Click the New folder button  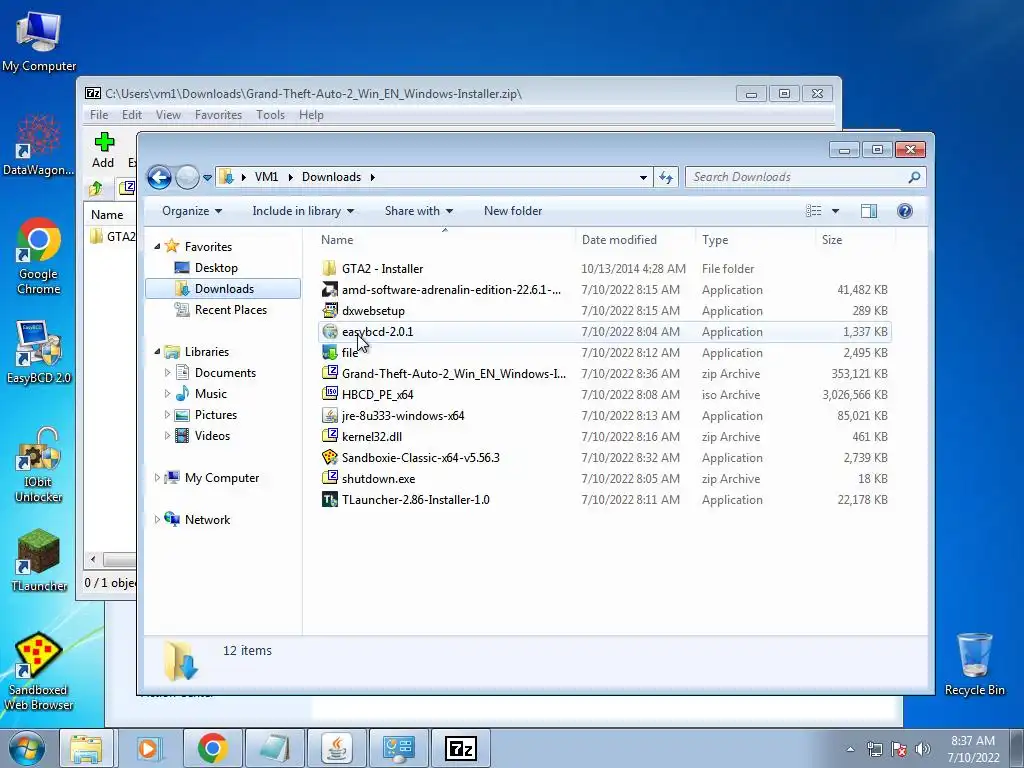coord(513,211)
